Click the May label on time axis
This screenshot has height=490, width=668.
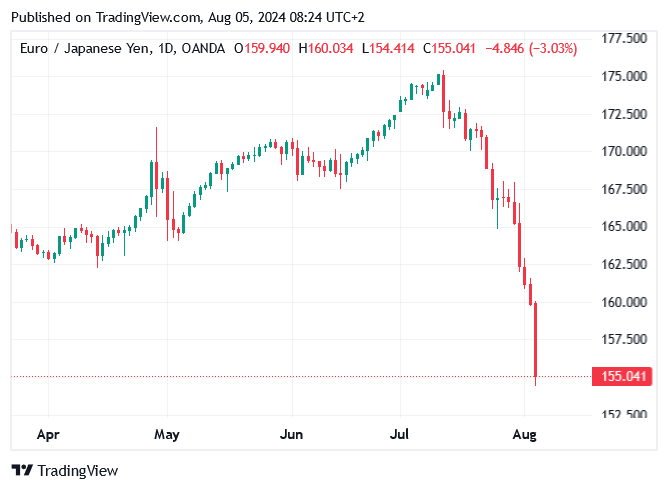[167, 435]
